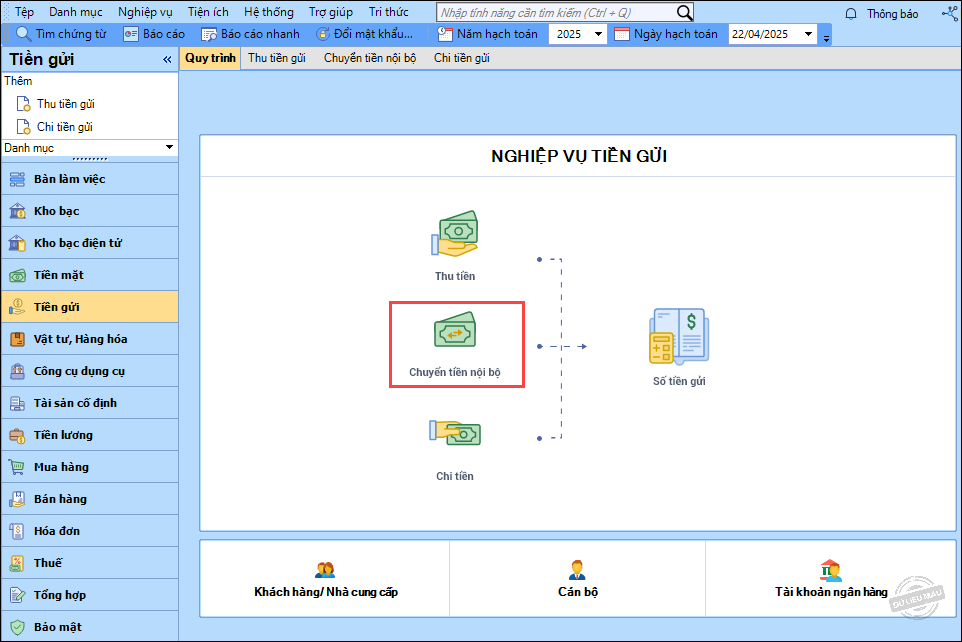
Task: Click the search magnifier icon
Action: (x=685, y=13)
